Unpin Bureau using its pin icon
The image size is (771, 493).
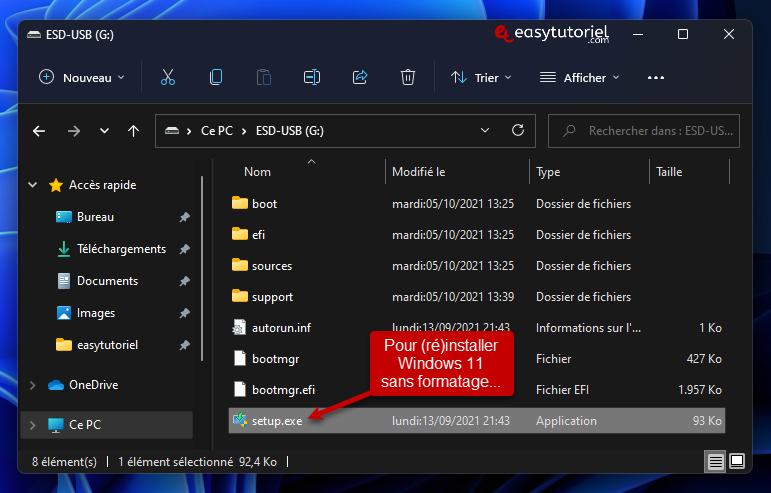[x=184, y=217]
